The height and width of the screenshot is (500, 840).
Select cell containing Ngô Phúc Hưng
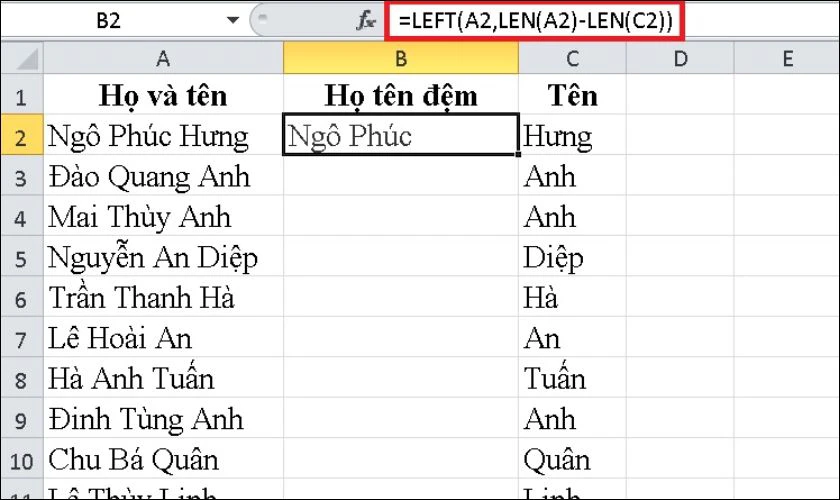point(163,135)
